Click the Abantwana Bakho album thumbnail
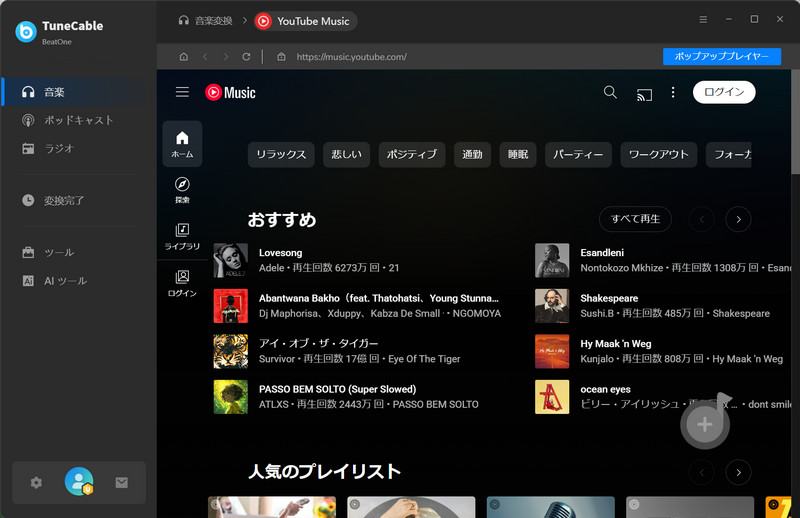The width and height of the screenshot is (800, 518). point(231,306)
